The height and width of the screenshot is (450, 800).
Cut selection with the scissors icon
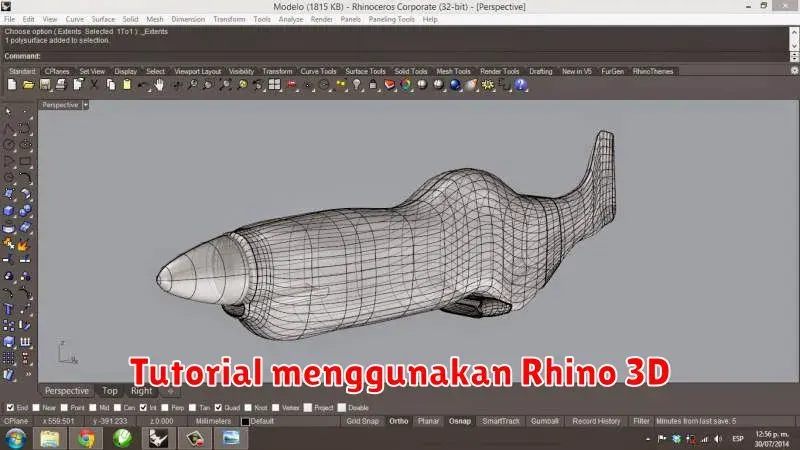tap(94, 85)
